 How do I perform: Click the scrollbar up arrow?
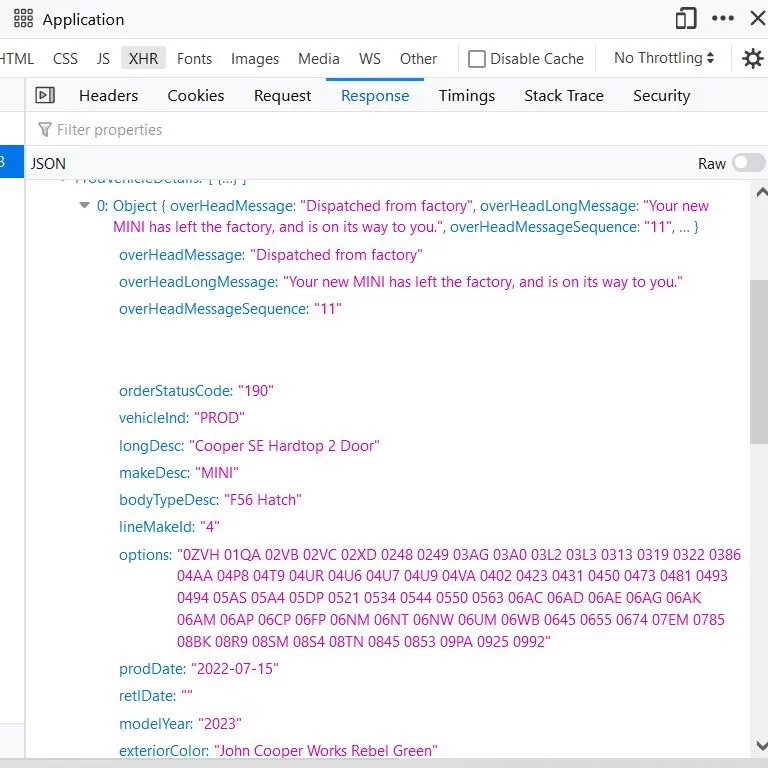click(758, 192)
